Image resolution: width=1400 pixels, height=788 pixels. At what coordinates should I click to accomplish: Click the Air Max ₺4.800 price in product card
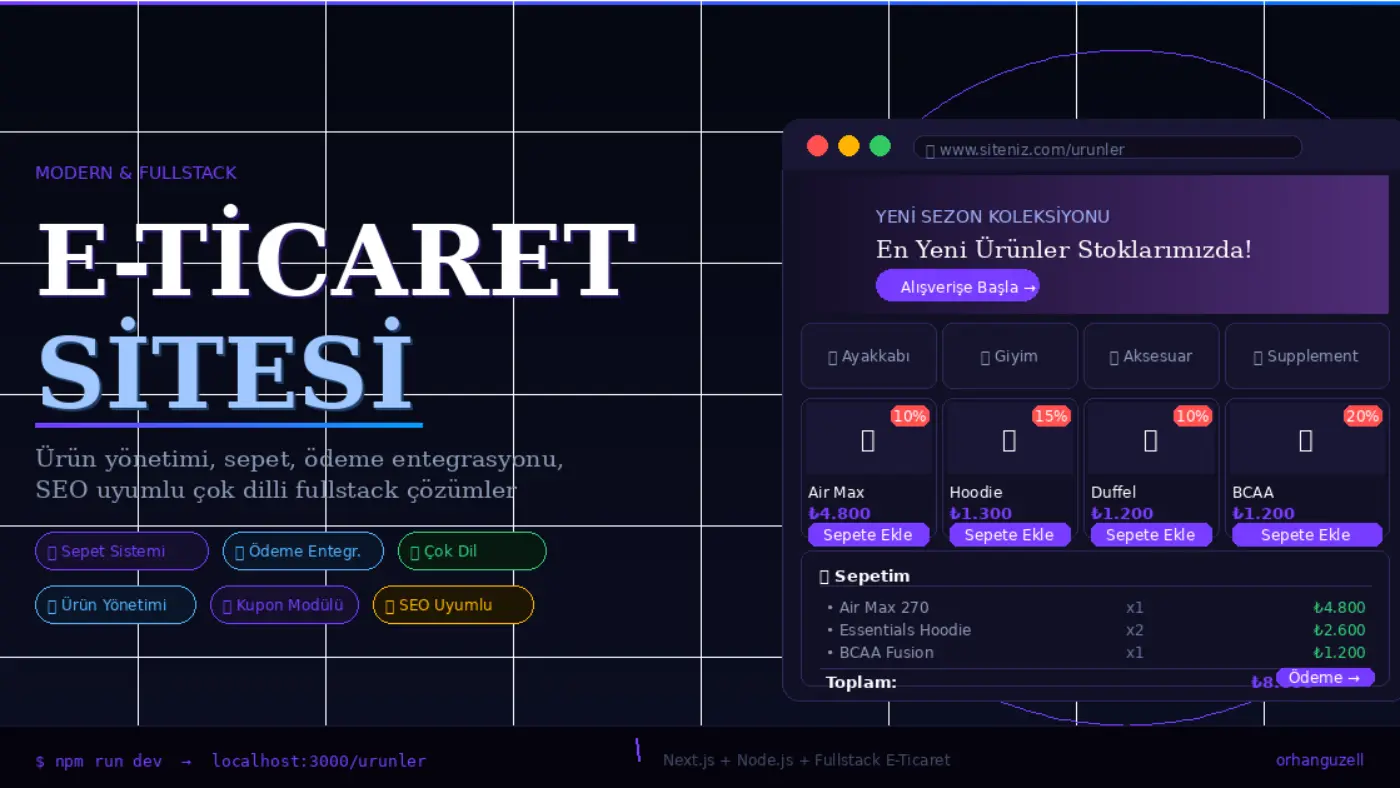[x=839, y=513]
